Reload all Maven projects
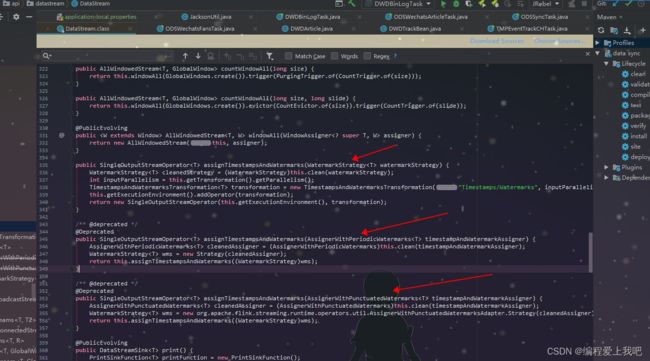This screenshot has width=650, height=361. click(601, 30)
